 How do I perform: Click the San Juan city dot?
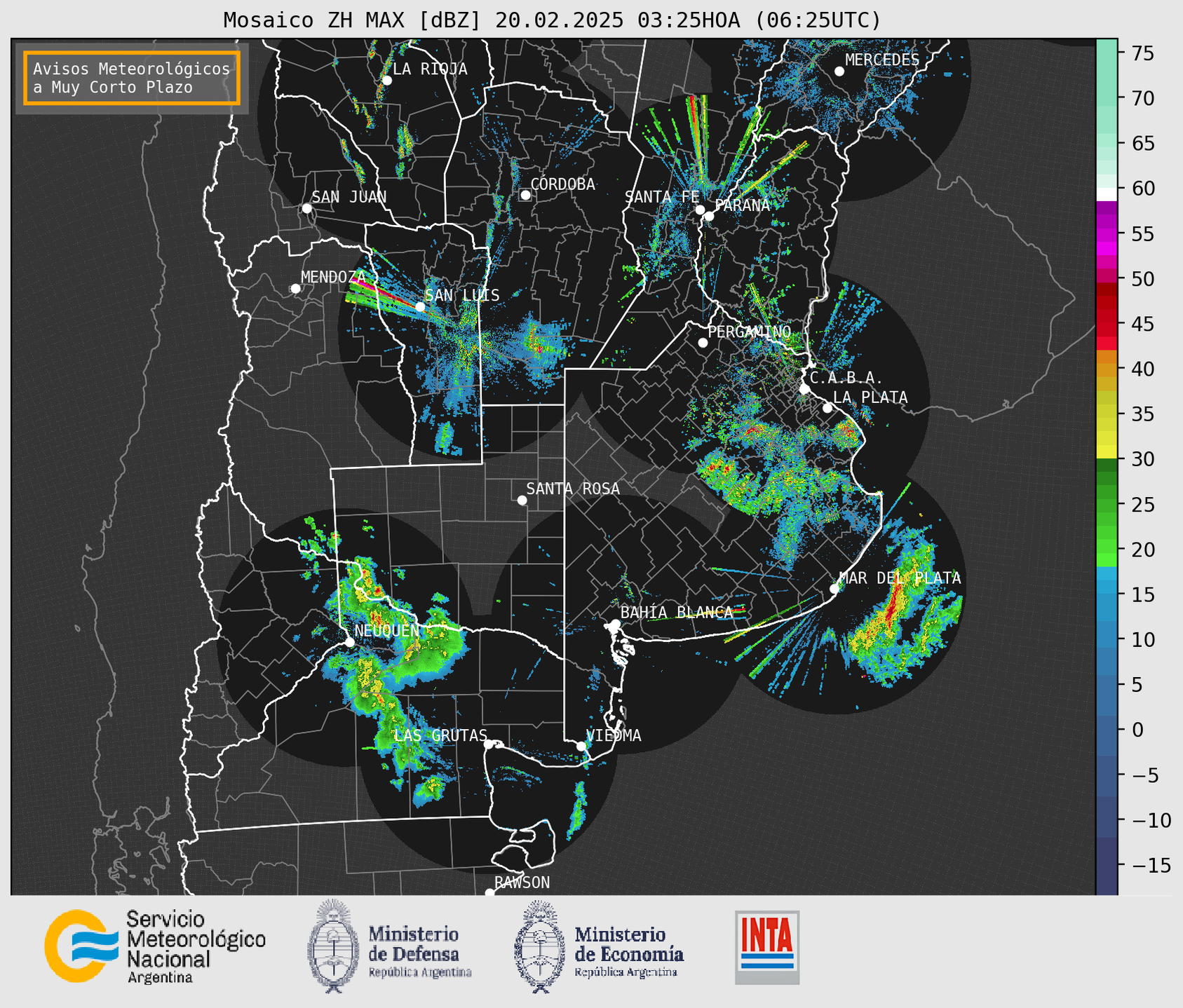tap(306, 208)
